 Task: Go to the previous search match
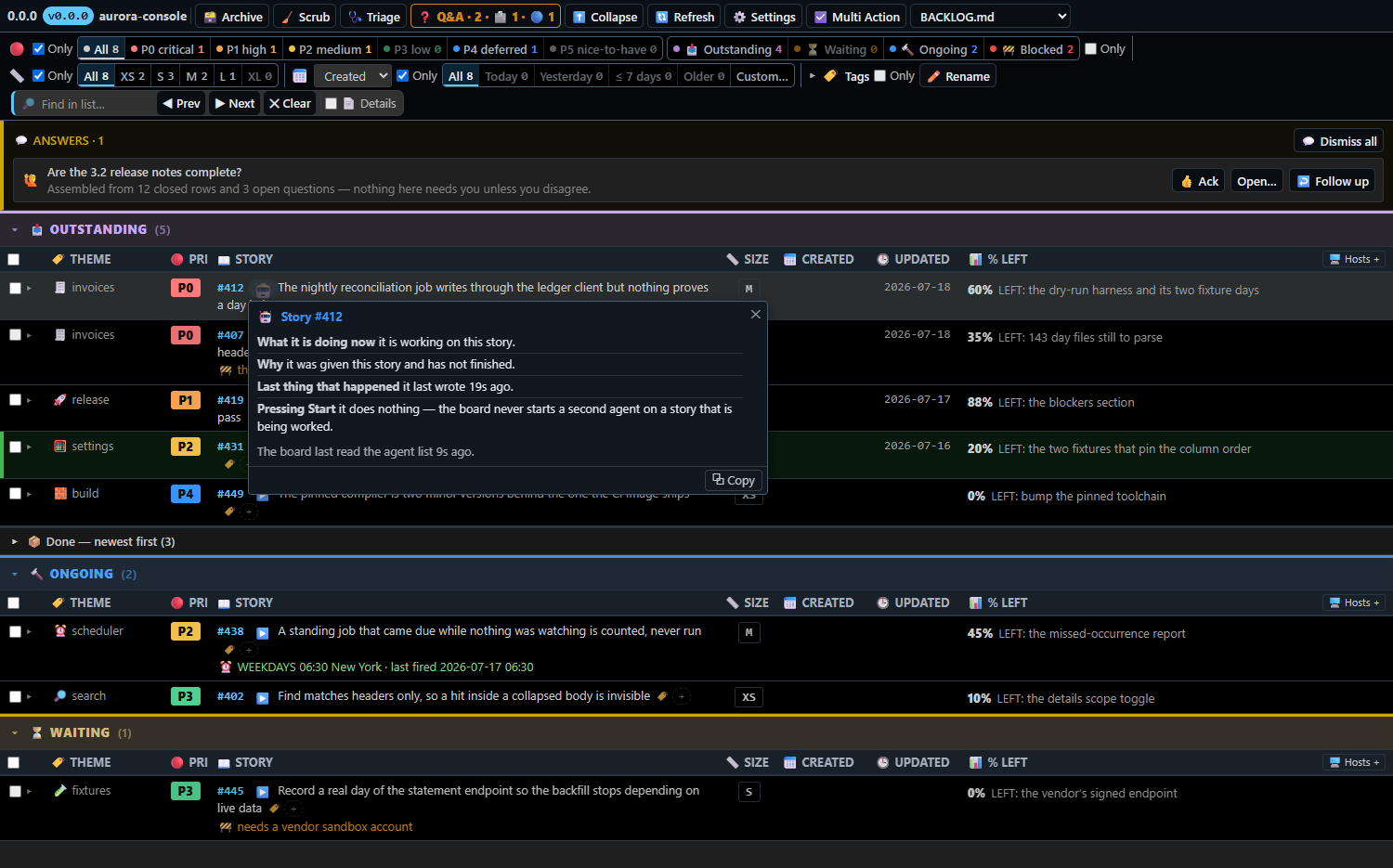181,104
